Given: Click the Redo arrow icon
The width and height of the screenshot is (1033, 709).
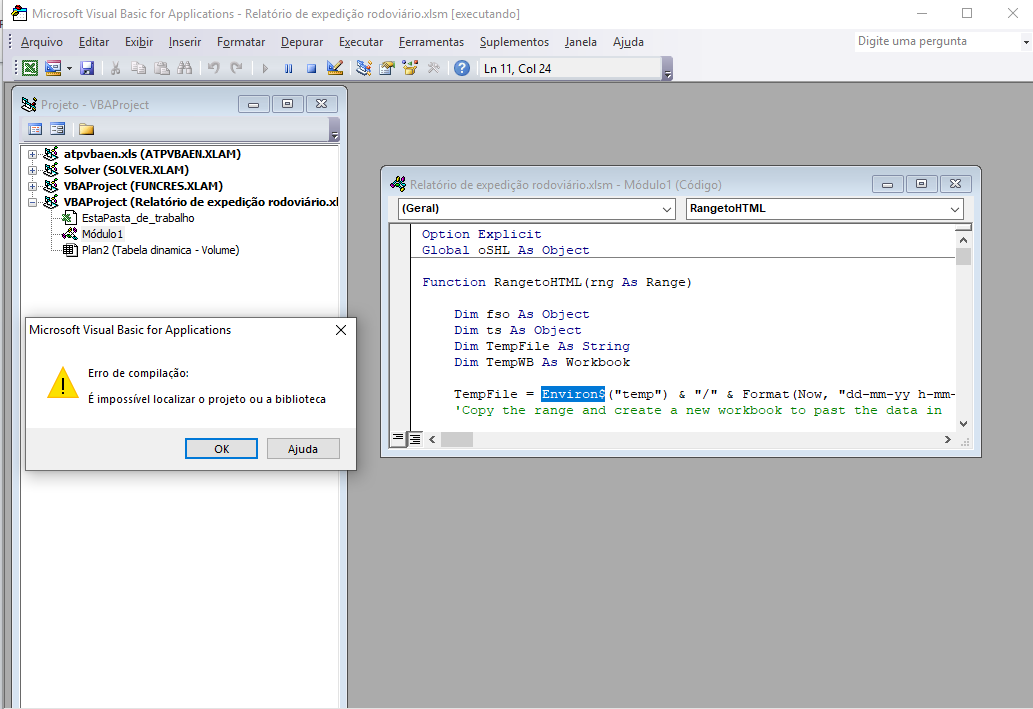Looking at the screenshot, I should coord(236,68).
